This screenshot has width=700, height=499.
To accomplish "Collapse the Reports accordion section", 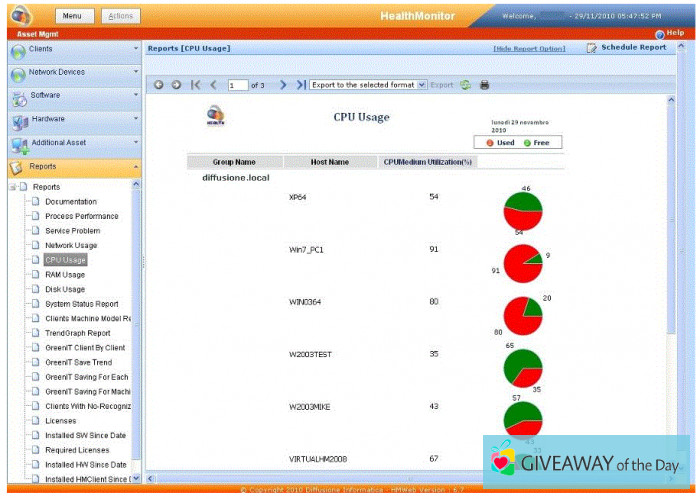I will tap(136, 166).
